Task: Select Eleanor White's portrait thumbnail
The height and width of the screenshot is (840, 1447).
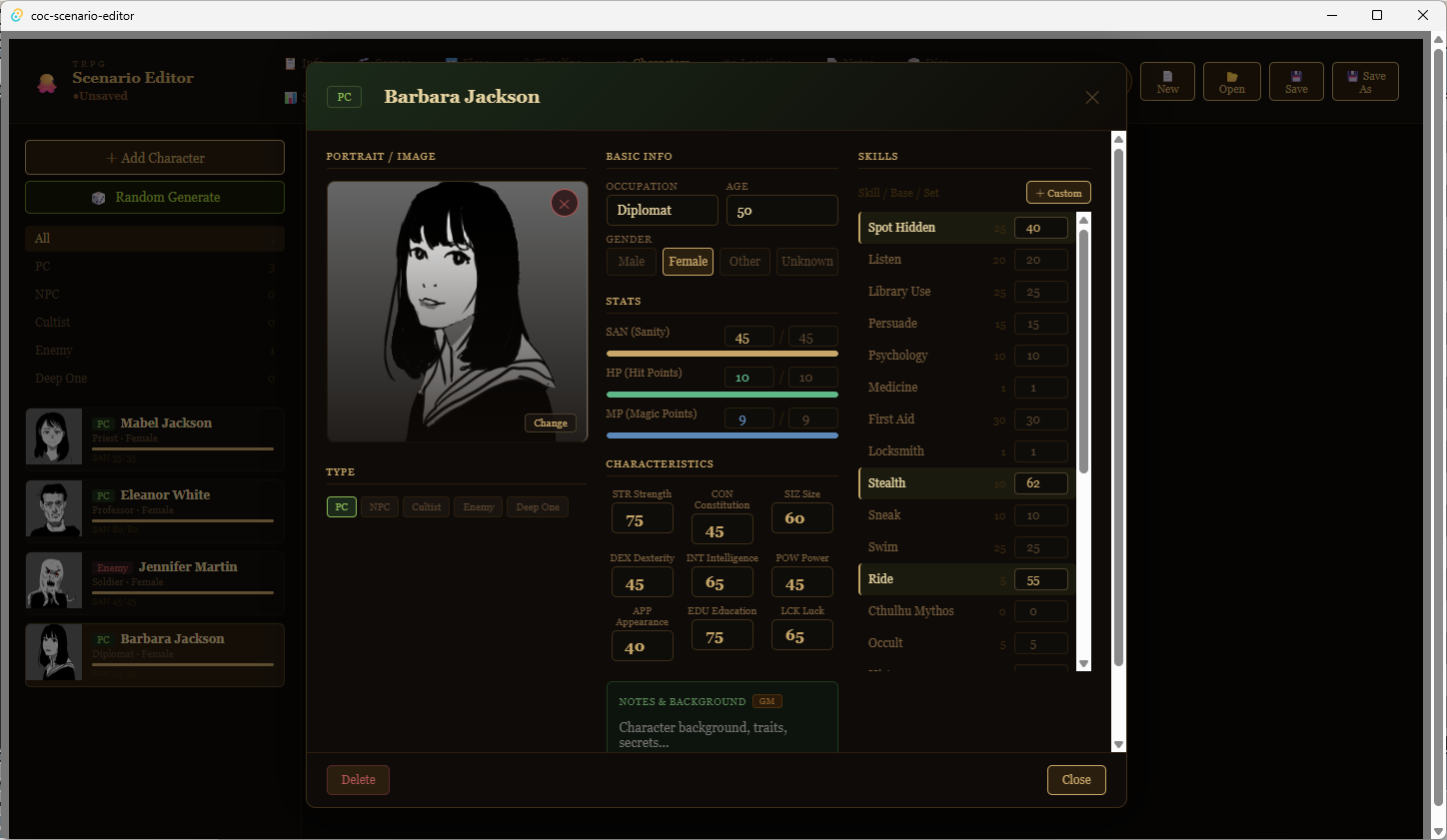Action: coord(54,508)
